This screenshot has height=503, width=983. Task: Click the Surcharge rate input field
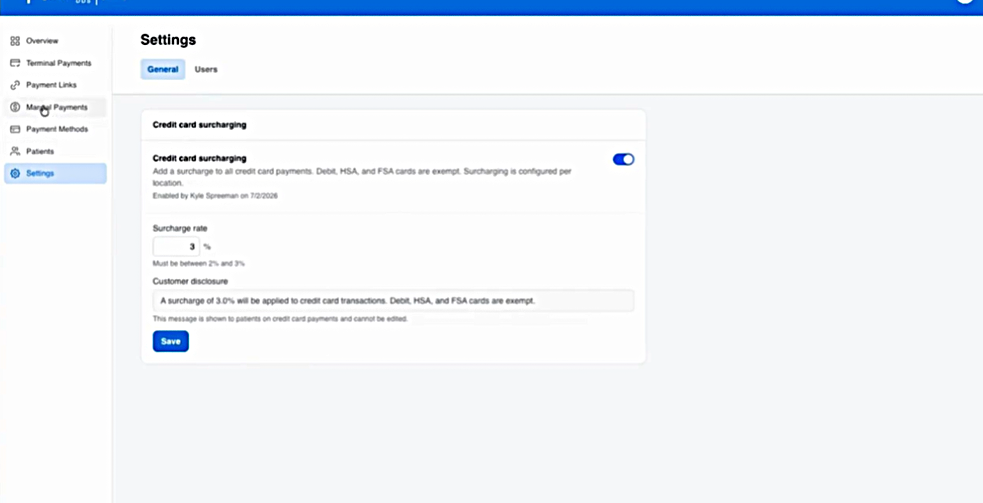tap(176, 246)
